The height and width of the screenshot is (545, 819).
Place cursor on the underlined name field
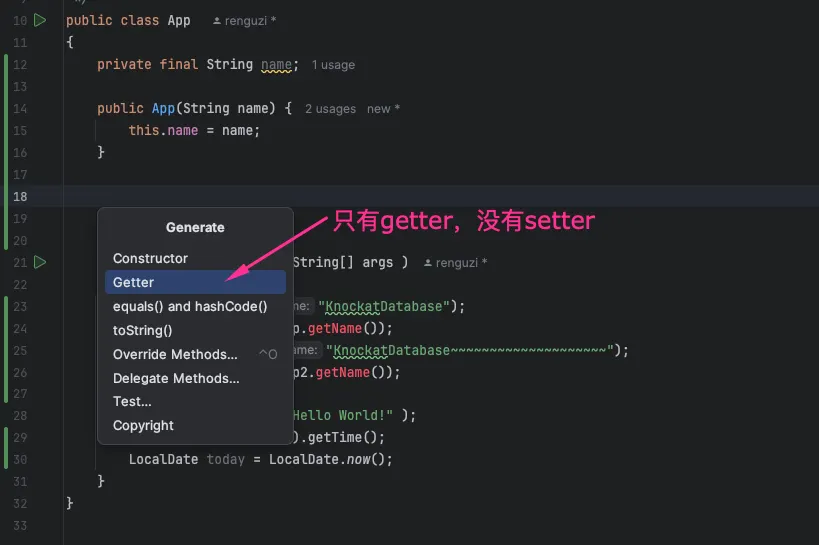pos(275,64)
